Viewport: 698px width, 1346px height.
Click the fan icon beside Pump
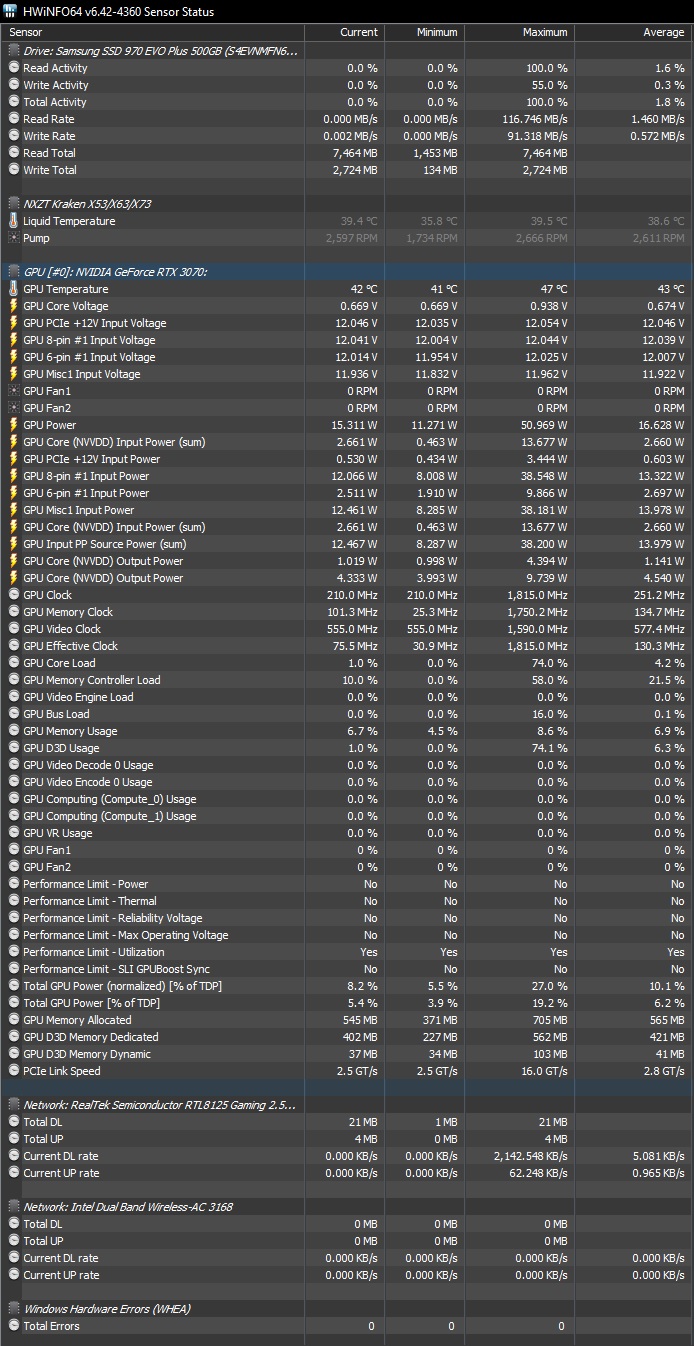click(13, 238)
